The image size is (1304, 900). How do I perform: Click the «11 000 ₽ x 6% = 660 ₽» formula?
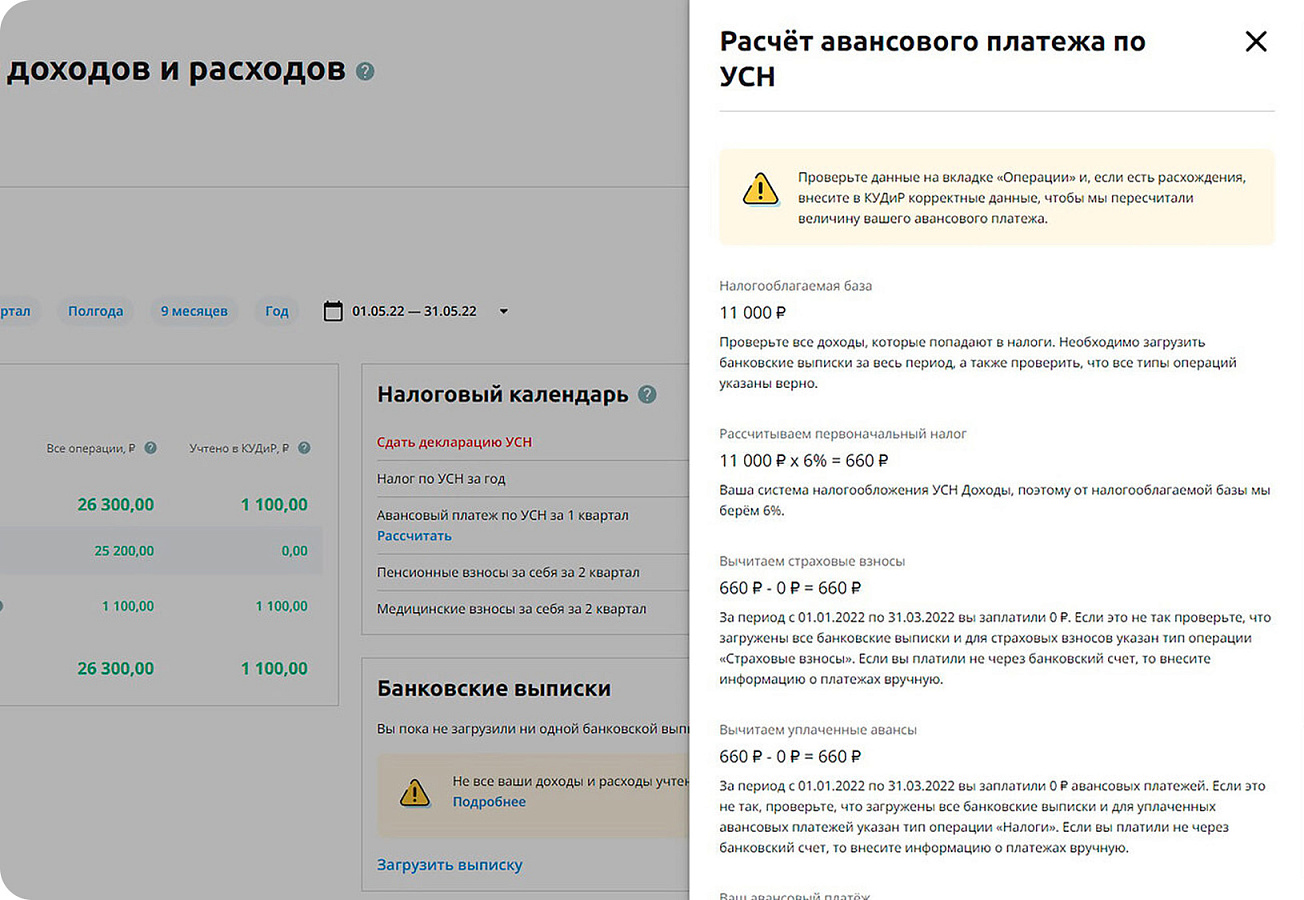point(804,461)
